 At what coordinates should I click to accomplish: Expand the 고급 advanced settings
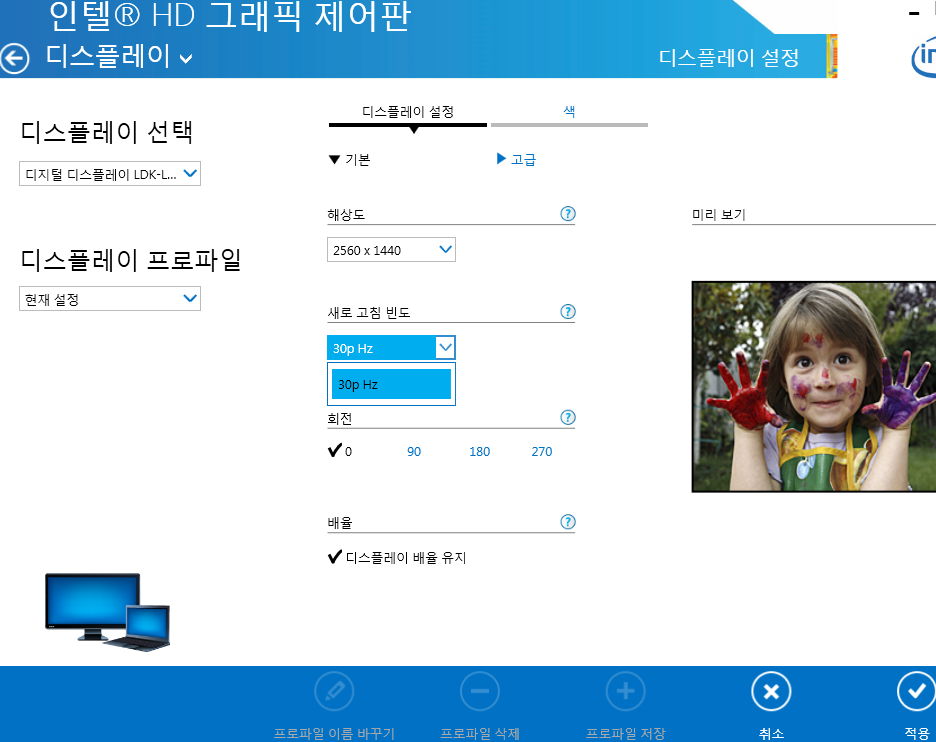[x=516, y=159]
